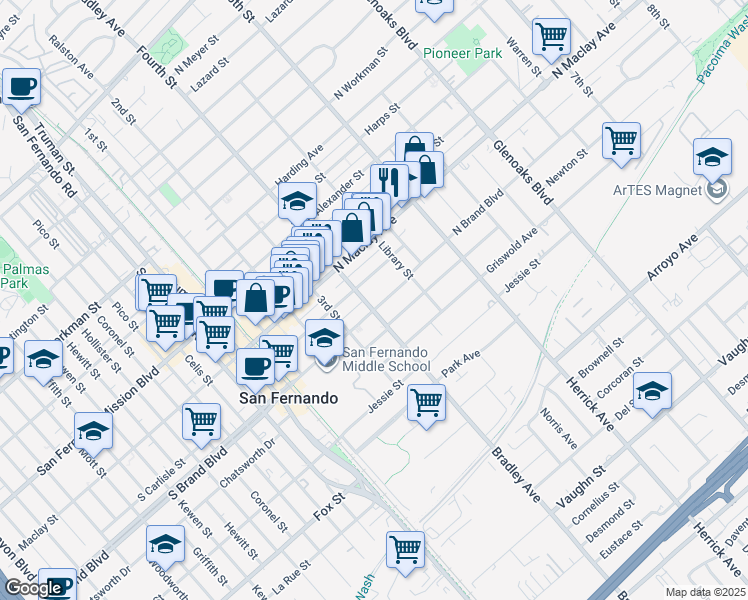
Task: Open the school marker near Harding Ave
Action: click(297, 202)
